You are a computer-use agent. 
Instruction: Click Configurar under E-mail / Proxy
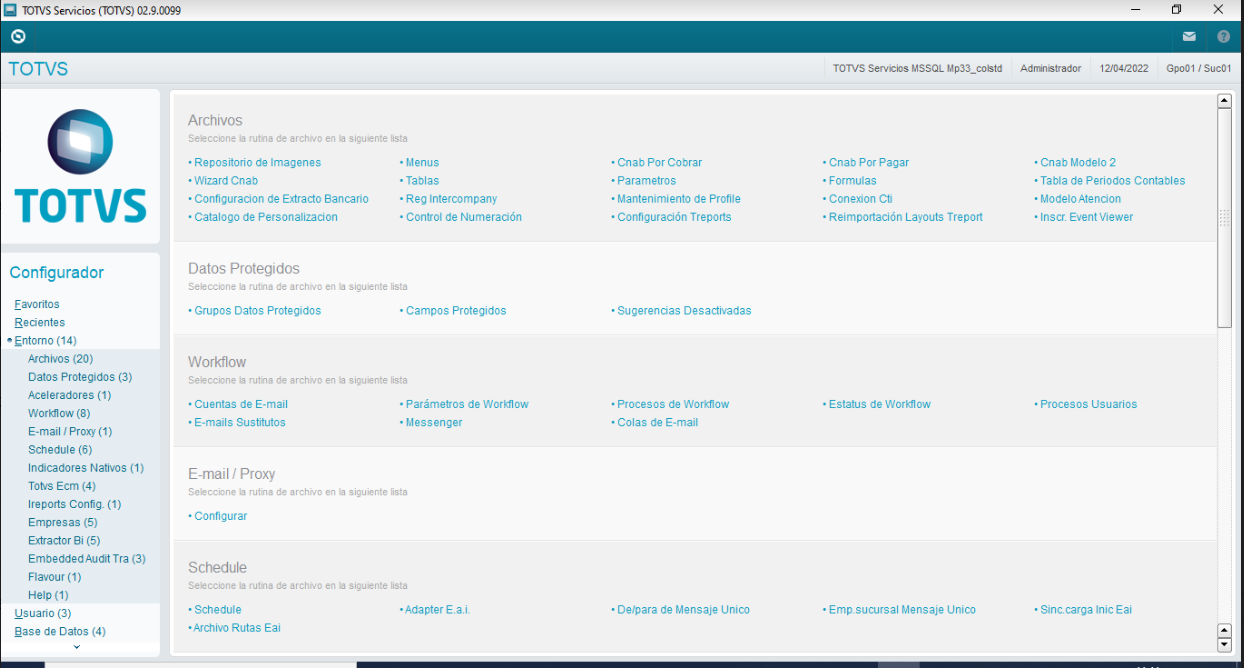tap(220, 515)
